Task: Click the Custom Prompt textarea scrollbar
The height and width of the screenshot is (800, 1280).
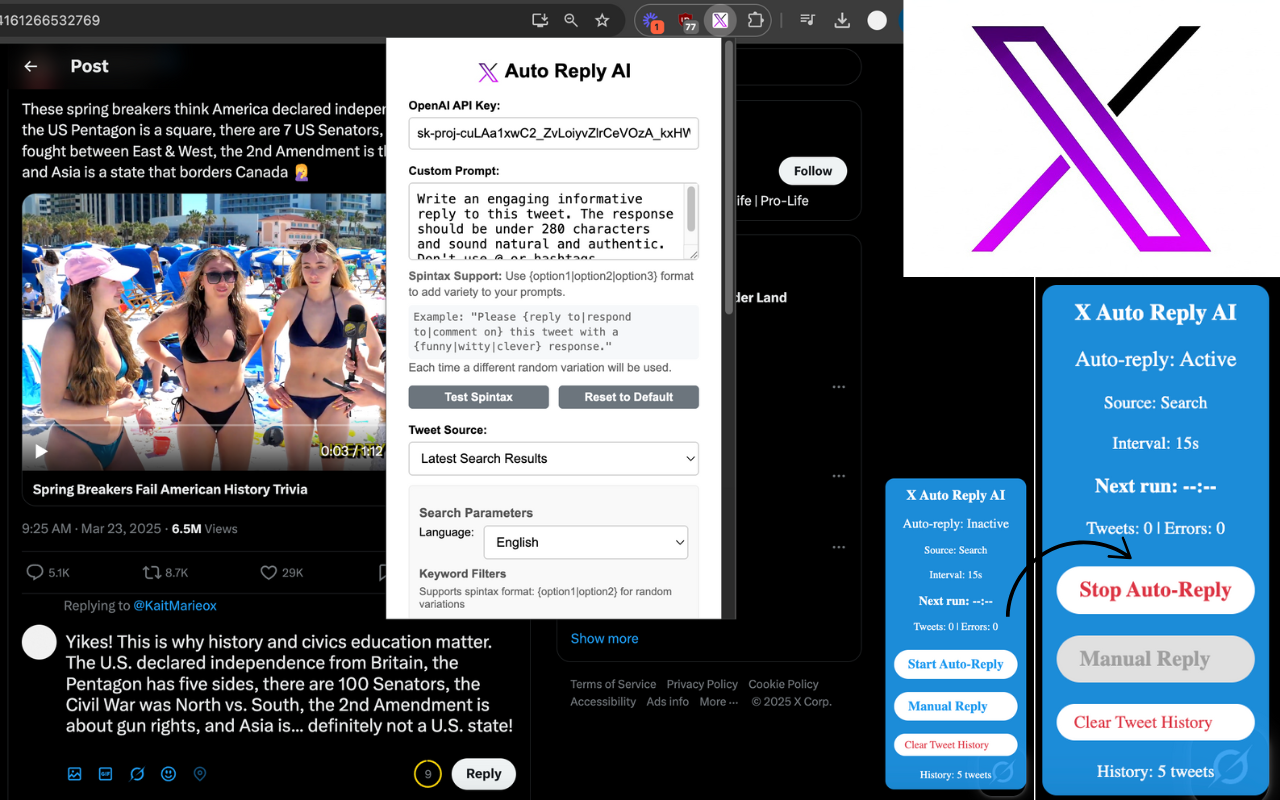Action: coord(691,209)
